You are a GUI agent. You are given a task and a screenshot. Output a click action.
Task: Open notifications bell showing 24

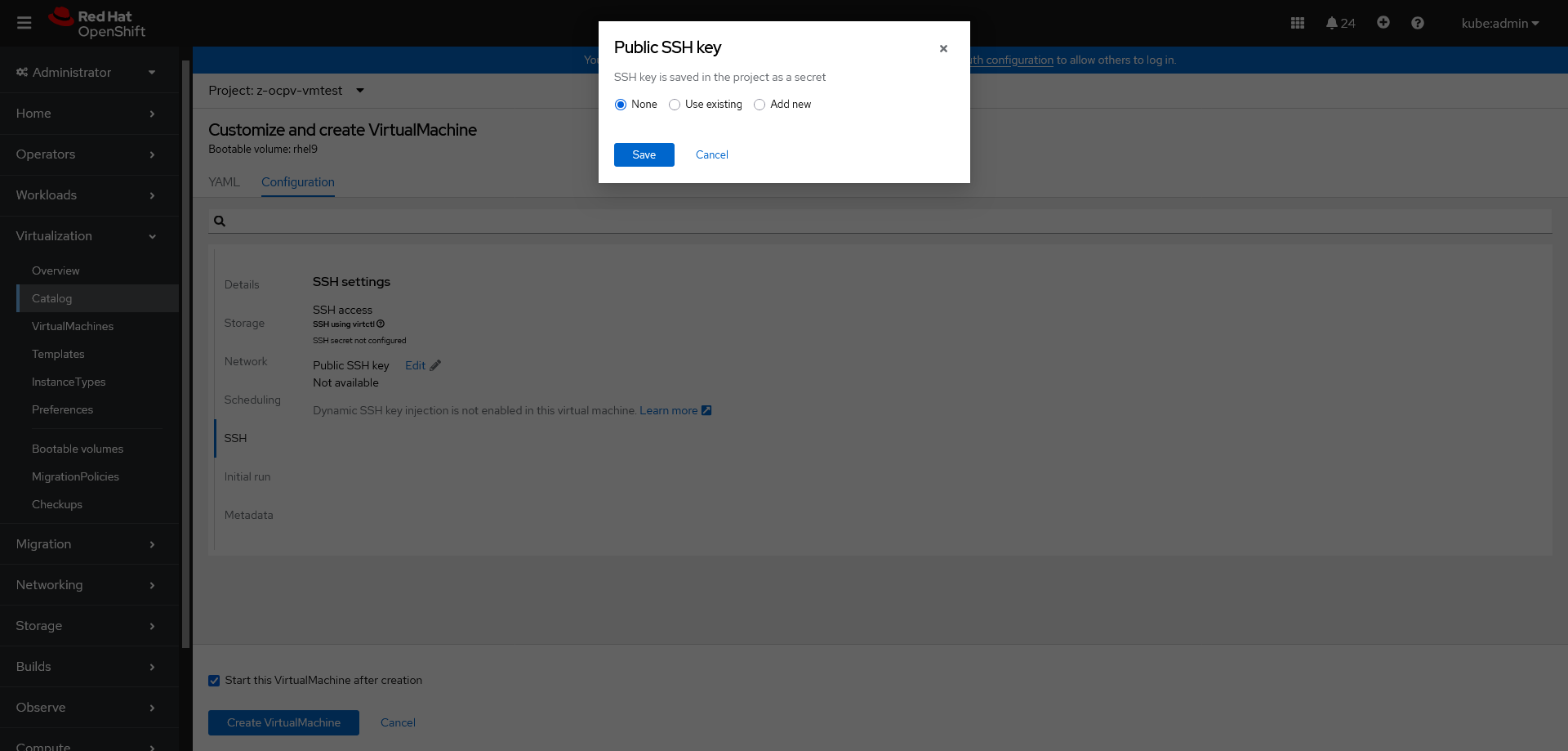(x=1340, y=23)
